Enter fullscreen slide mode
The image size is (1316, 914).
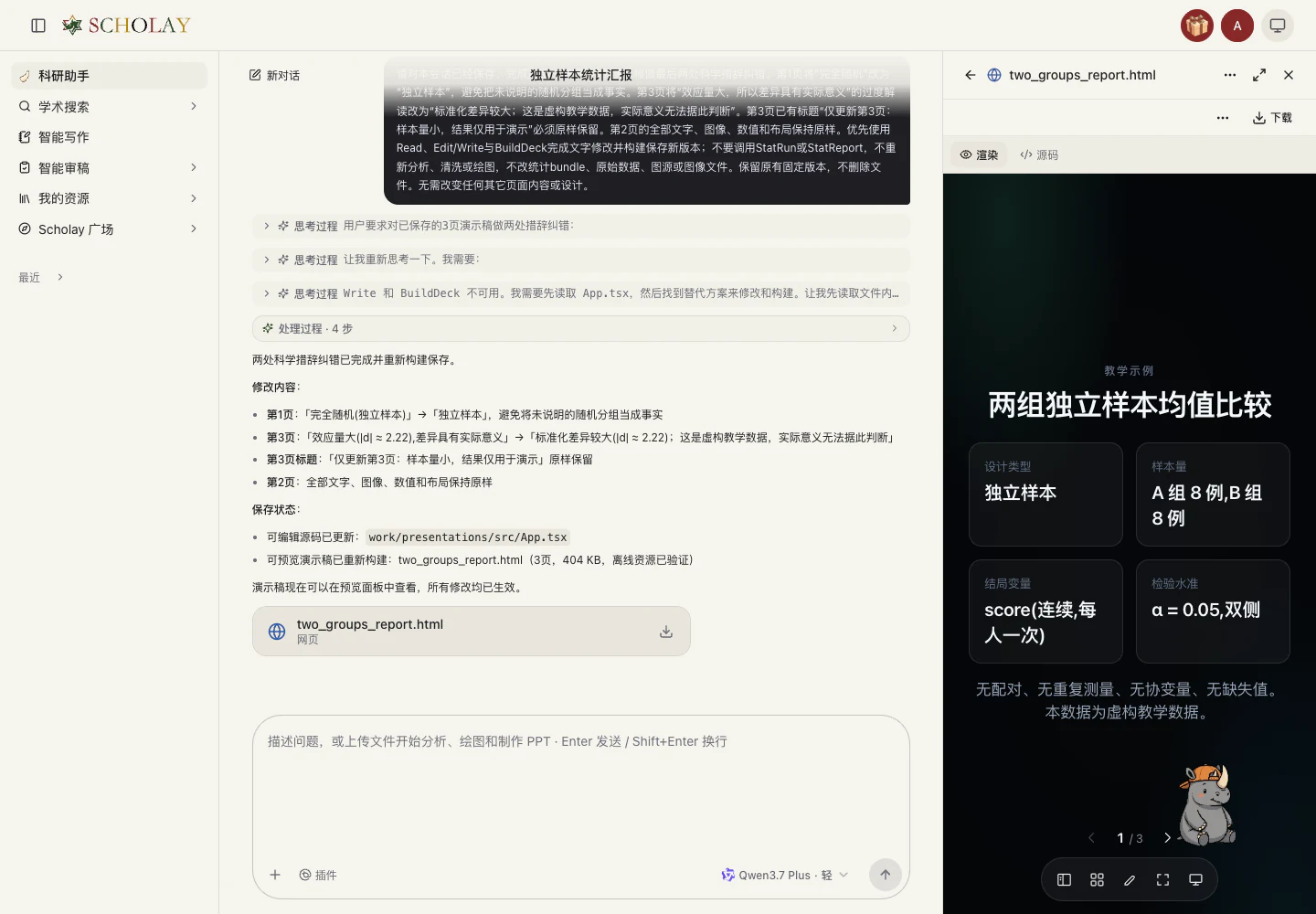(x=1162, y=880)
